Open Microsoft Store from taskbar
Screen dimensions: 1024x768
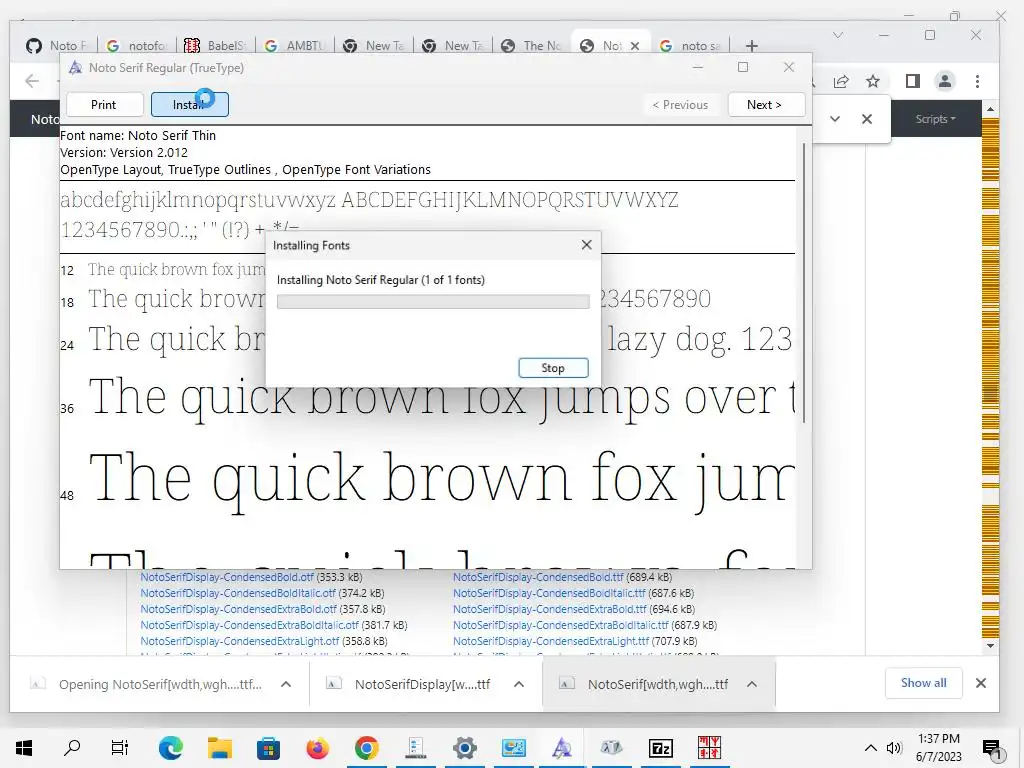[x=268, y=748]
